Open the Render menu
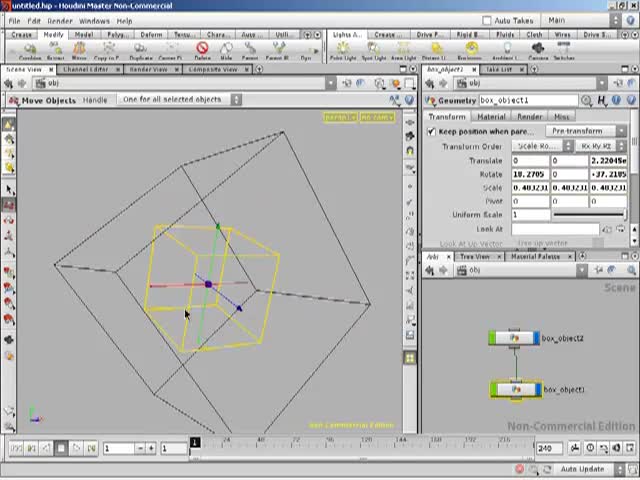640x480 pixels. click(60, 21)
